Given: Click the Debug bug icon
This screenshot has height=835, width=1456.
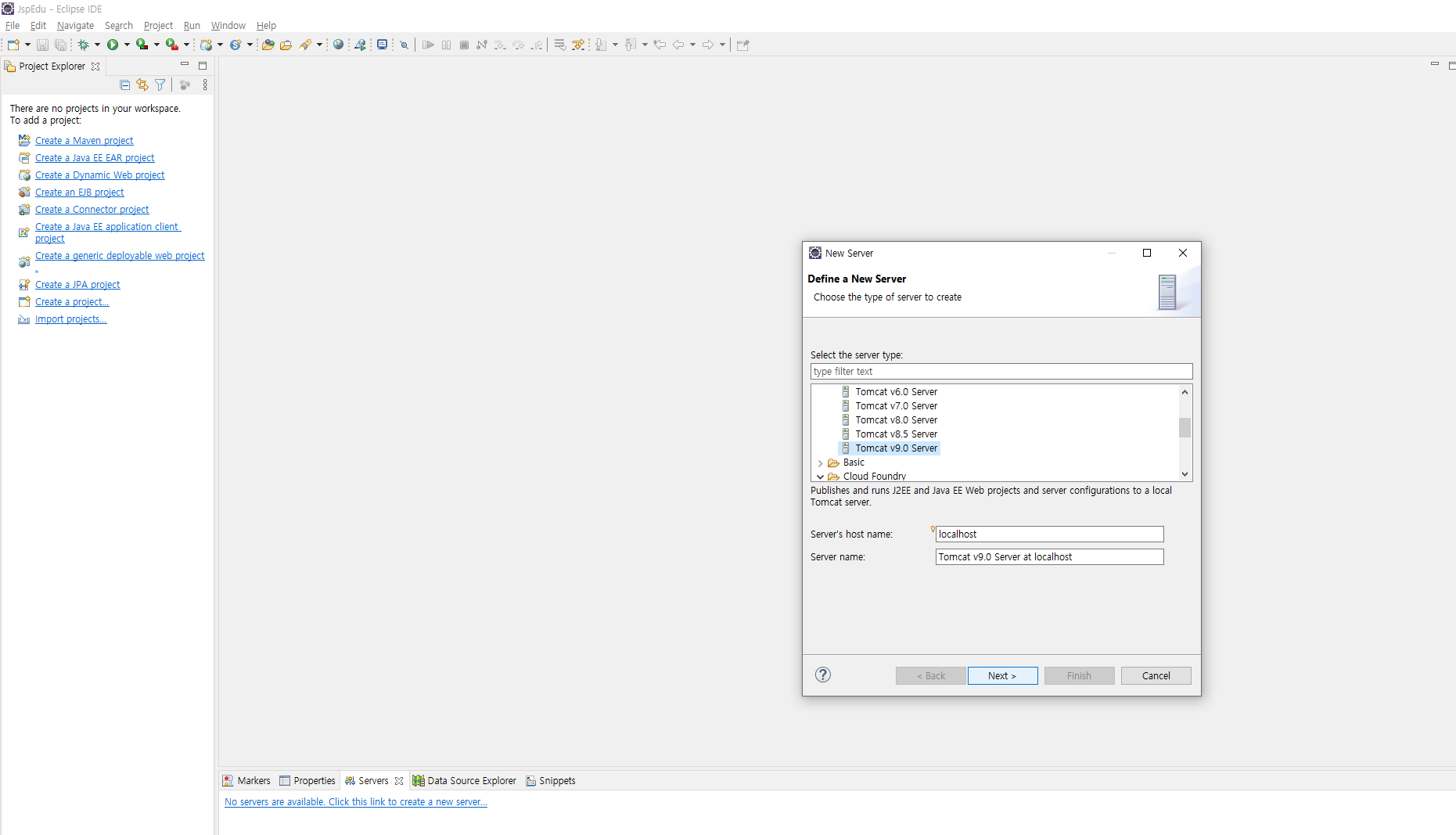Looking at the screenshot, I should [83, 45].
